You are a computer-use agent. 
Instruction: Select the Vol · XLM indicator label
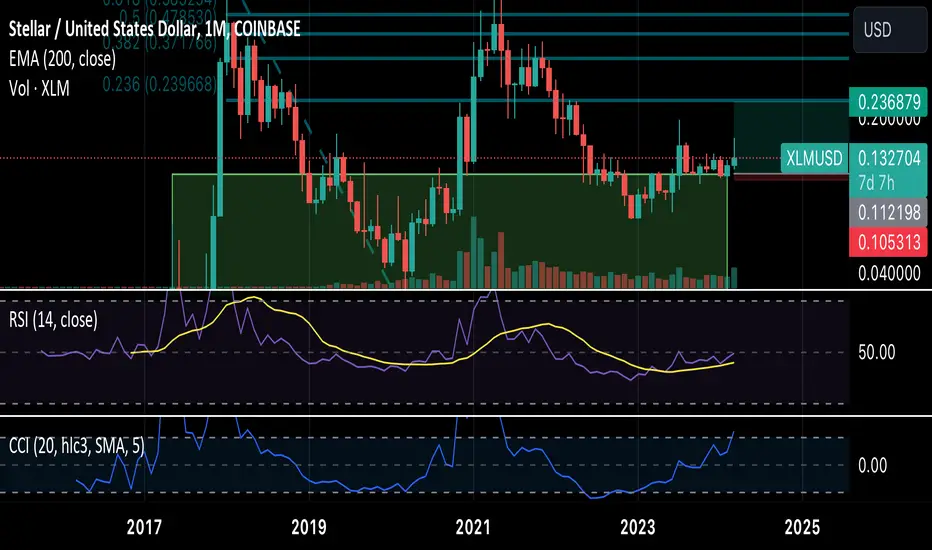[x=39, y=89]
